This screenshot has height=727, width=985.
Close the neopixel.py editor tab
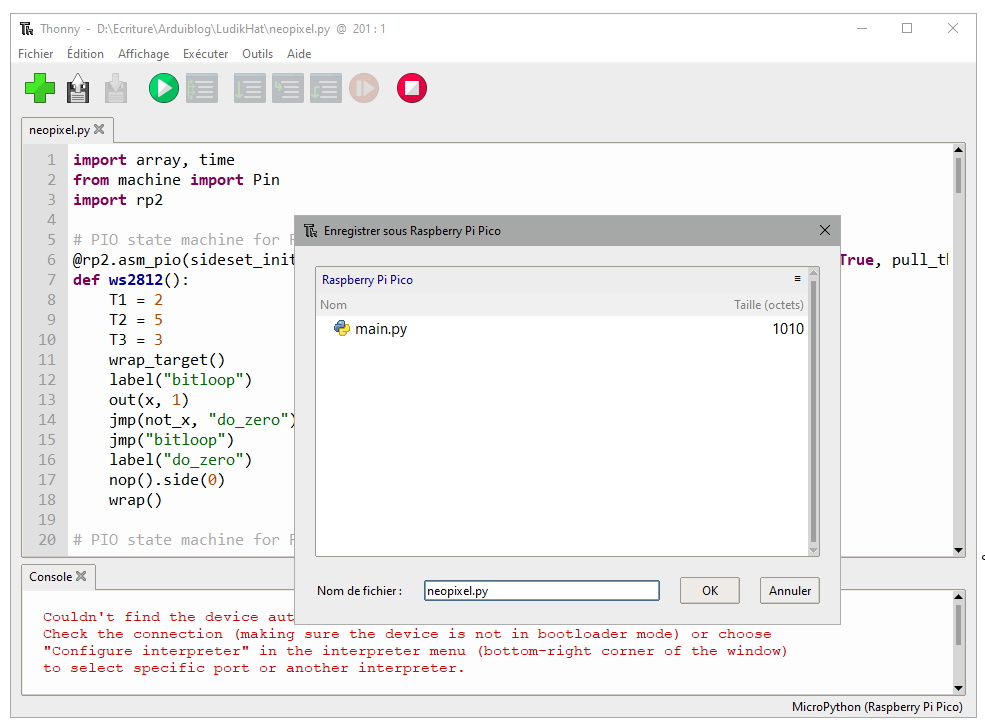point(99,129)
